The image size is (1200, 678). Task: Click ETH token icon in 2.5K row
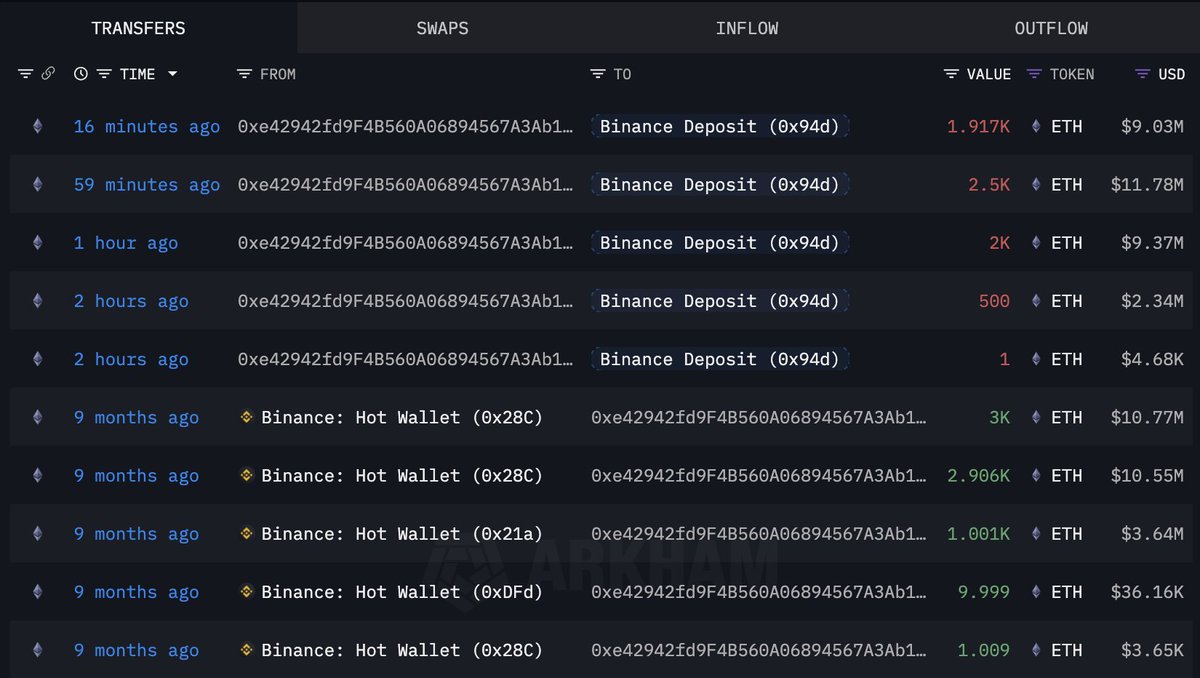[1036, 184]
